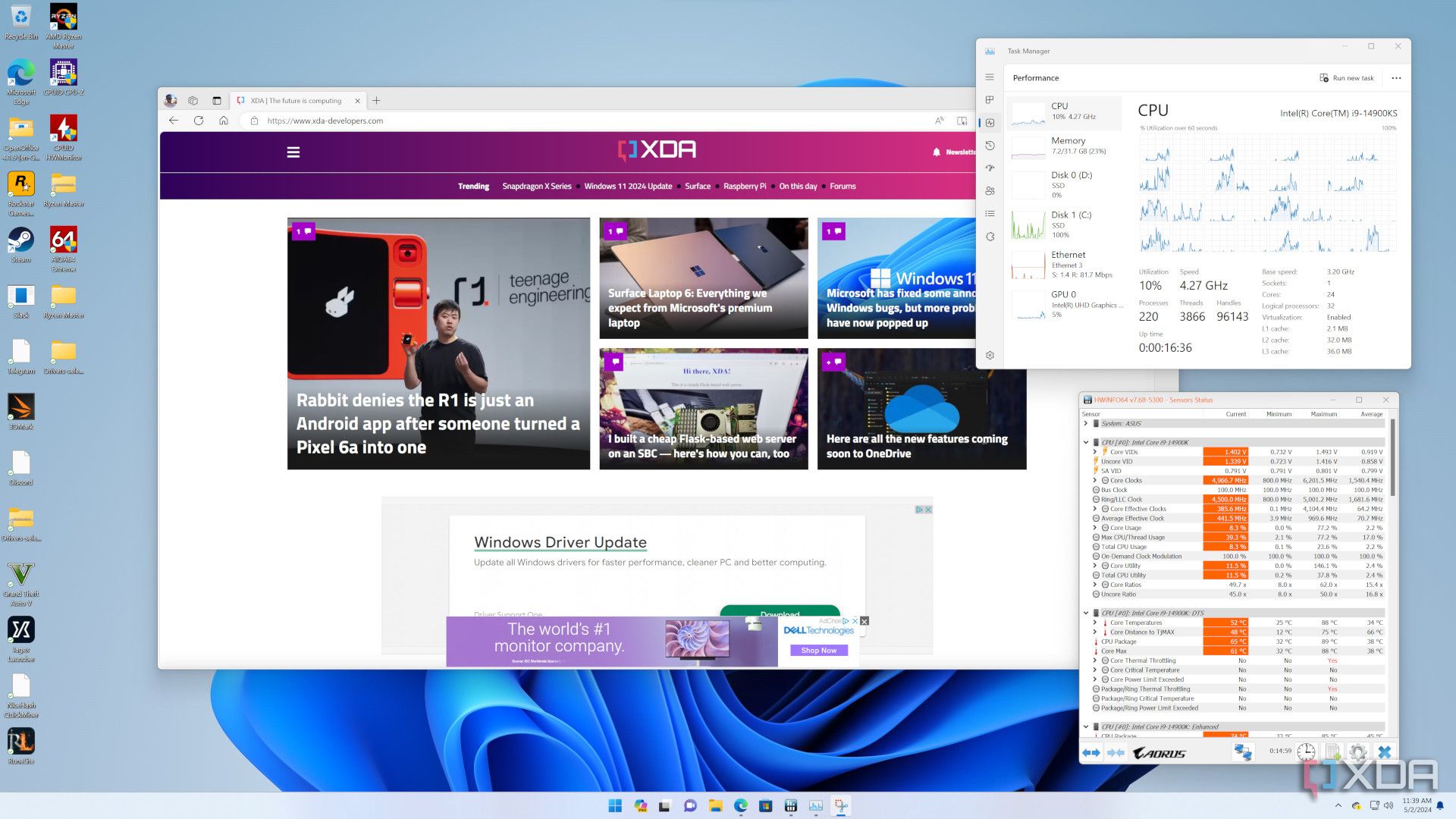This screenshot has width=1456, height=819.
Task: Expand System: ASUS sensor group in HWiNFO
Action: [x=1086, y=423]
